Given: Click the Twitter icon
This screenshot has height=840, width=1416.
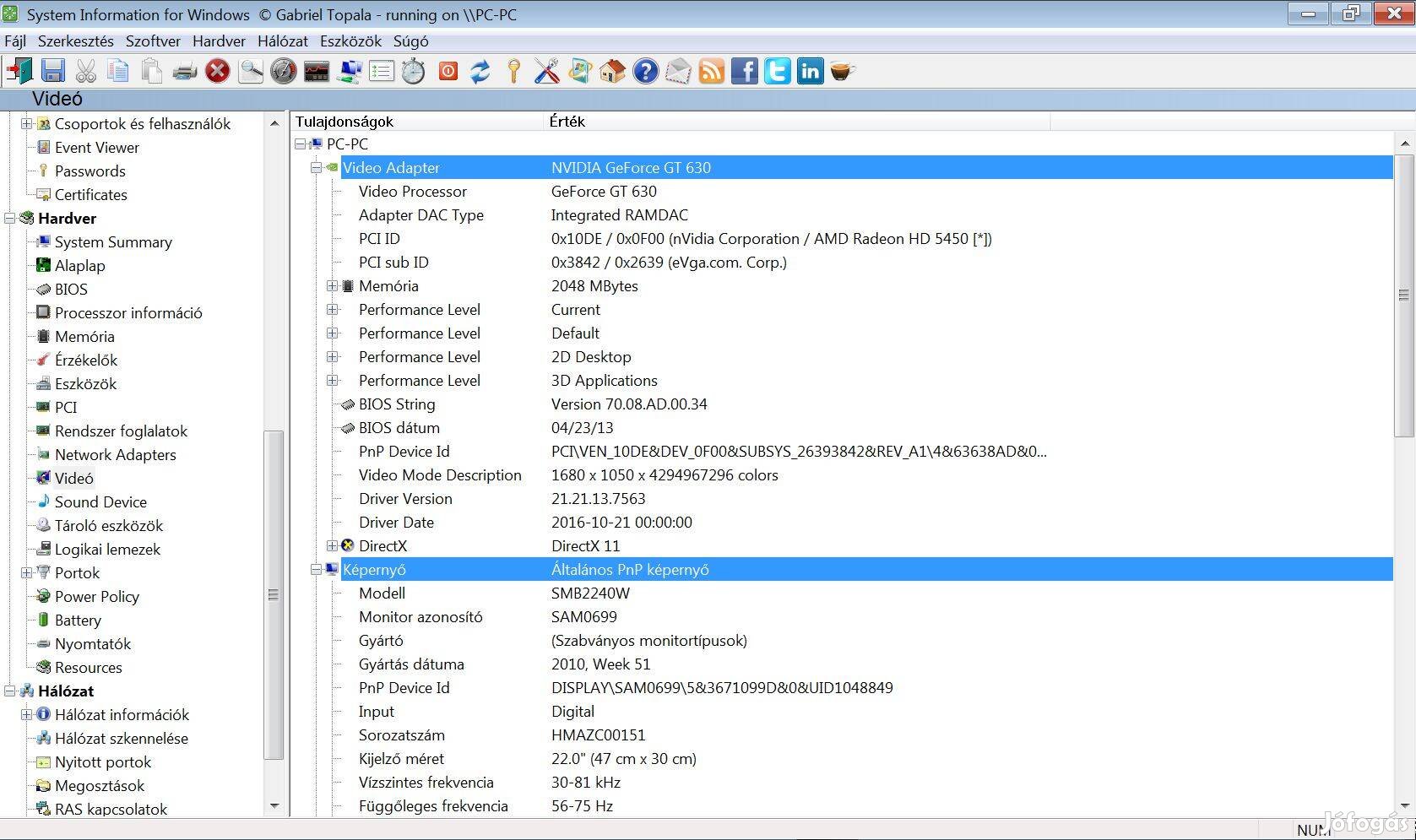Looking at the screenshot, I should (x=778, y=71).
